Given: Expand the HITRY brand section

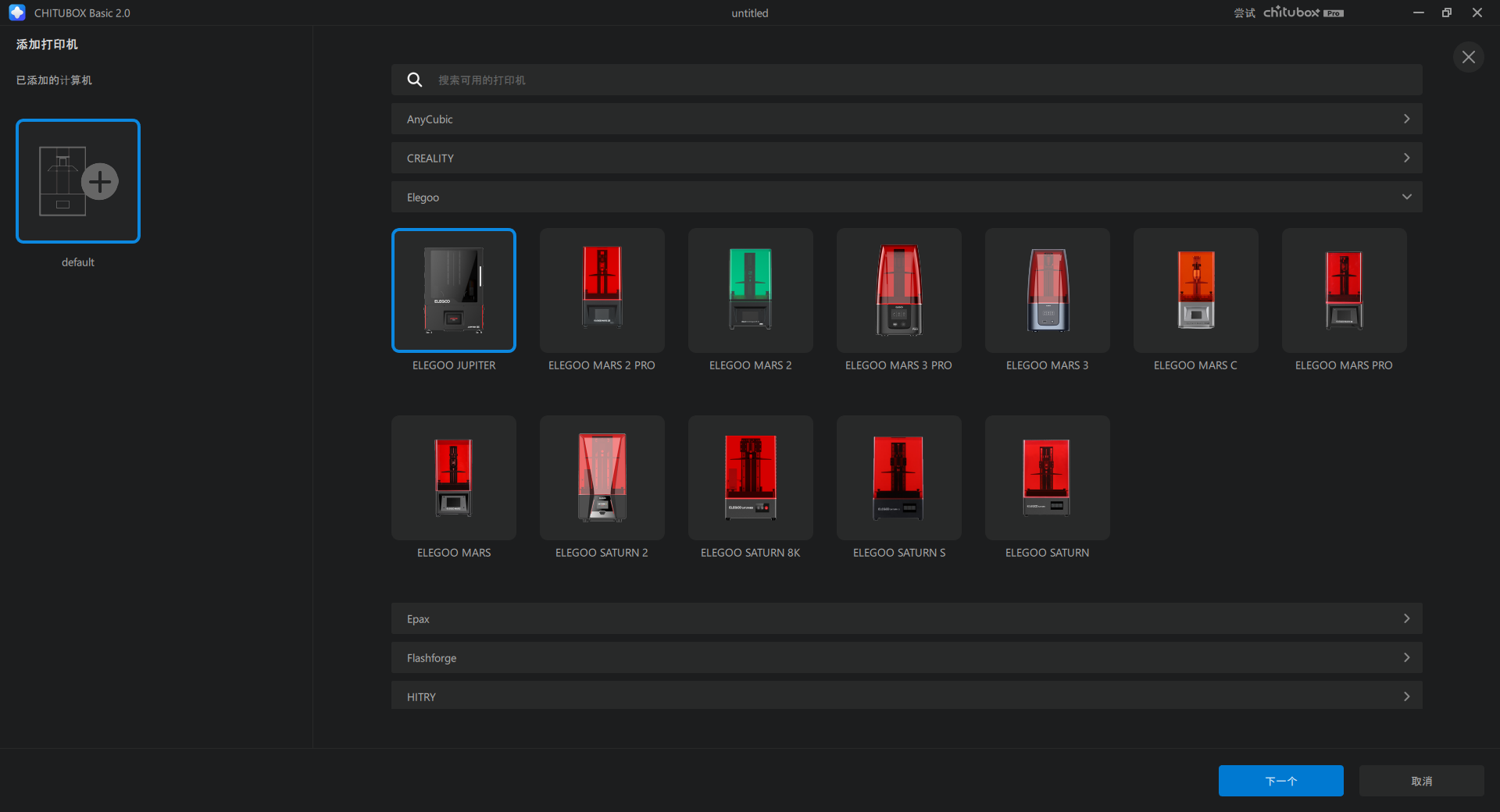Looking at the screenshot, I should (x=907, y=695).
